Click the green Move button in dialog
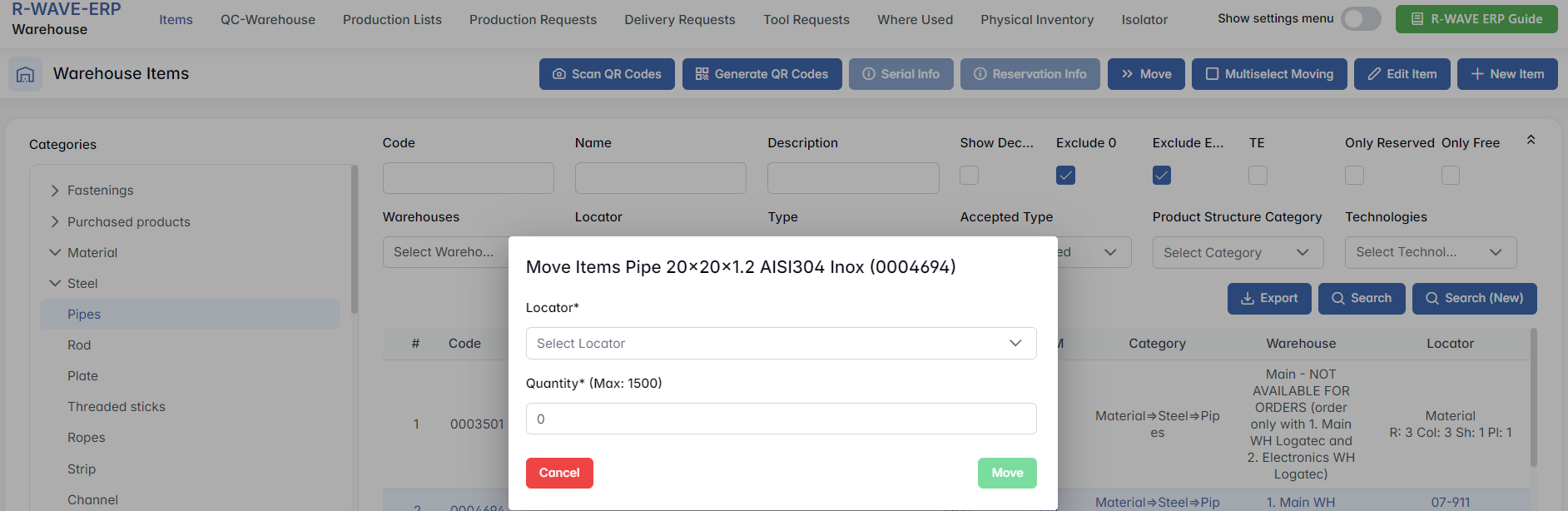Image resolution: width=1568 pixels, height=511 pixels. coord(1006,473)
